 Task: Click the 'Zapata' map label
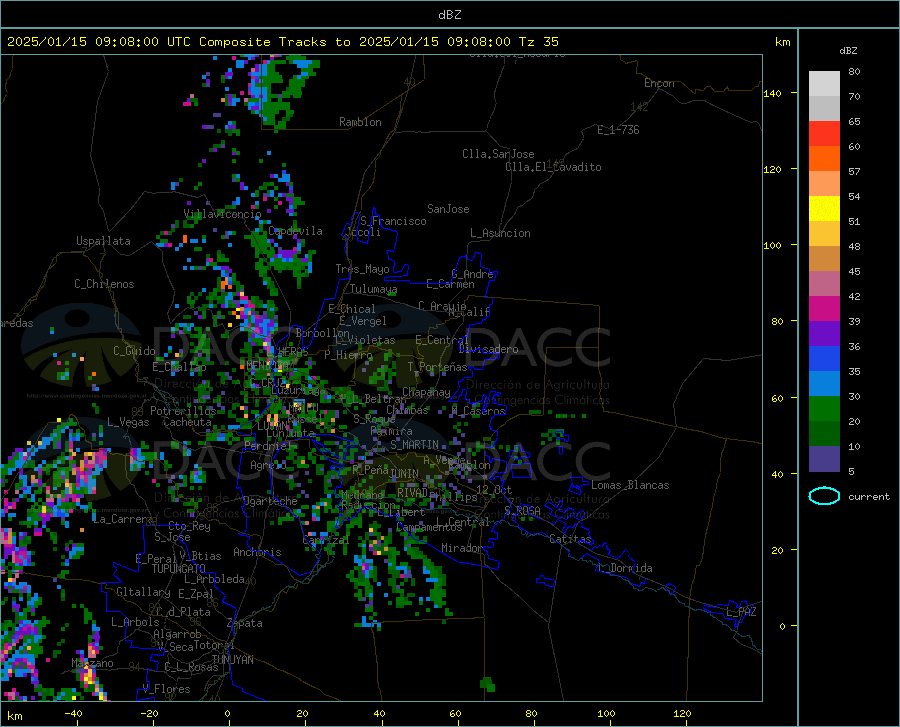pyautogui.click(x=245, y=623)
